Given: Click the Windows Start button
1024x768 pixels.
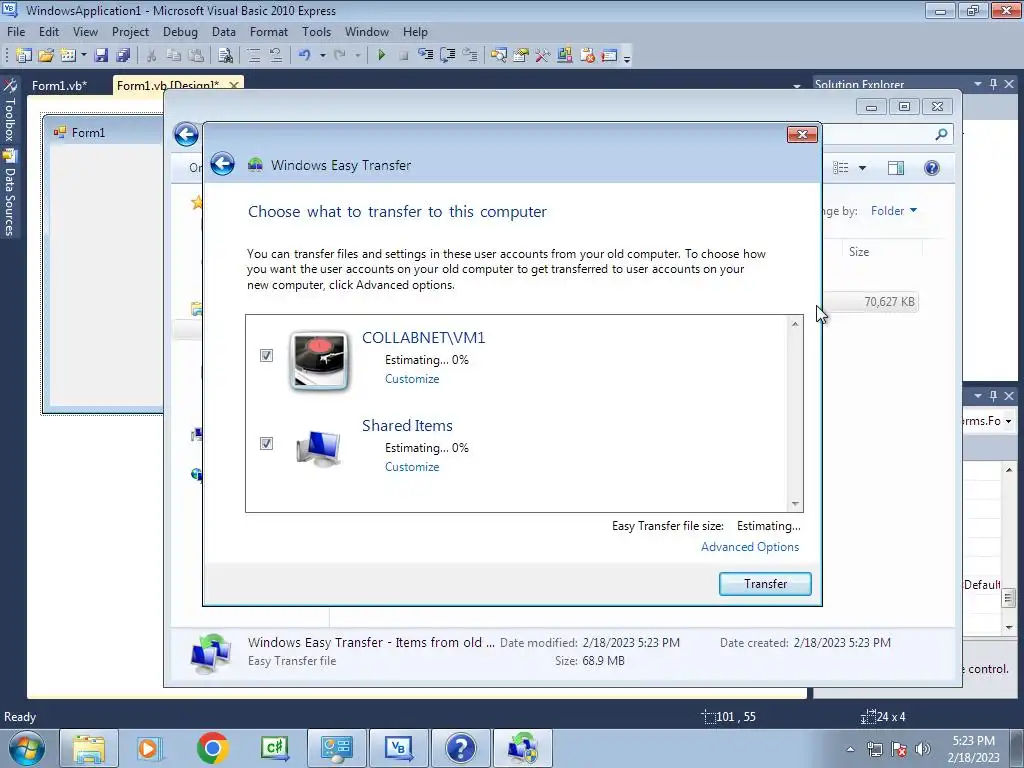Looking at the screenshot, I should click(x=27, y=748).
